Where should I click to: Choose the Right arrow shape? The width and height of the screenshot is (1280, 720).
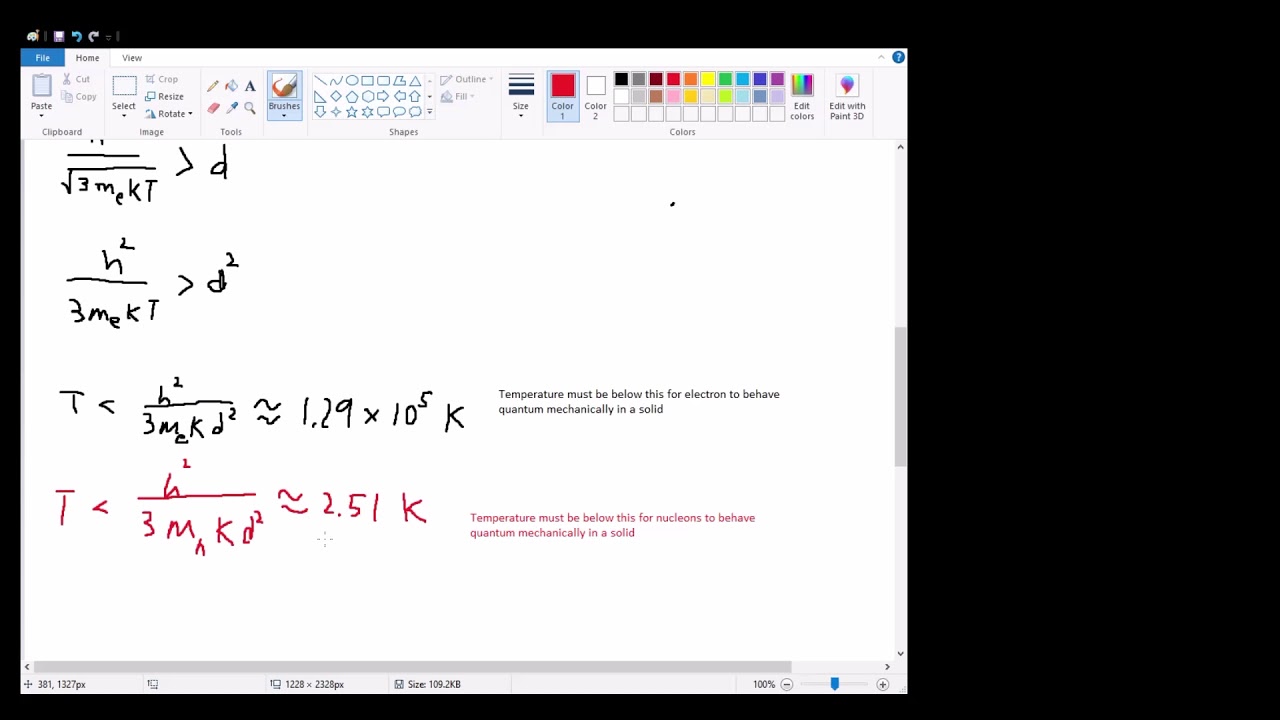pyautogui.click(x=384, y=97)
